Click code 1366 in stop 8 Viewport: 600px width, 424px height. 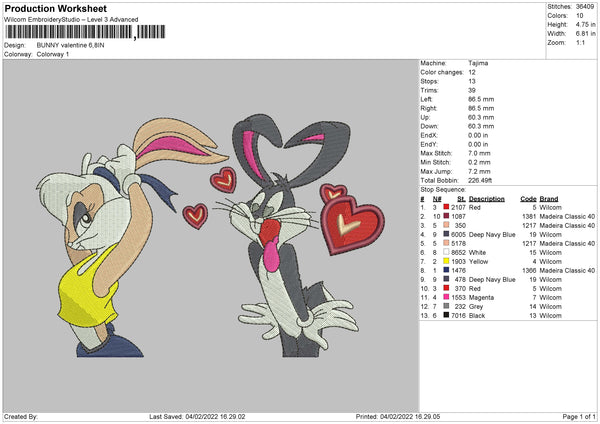[x=529, y=270]
